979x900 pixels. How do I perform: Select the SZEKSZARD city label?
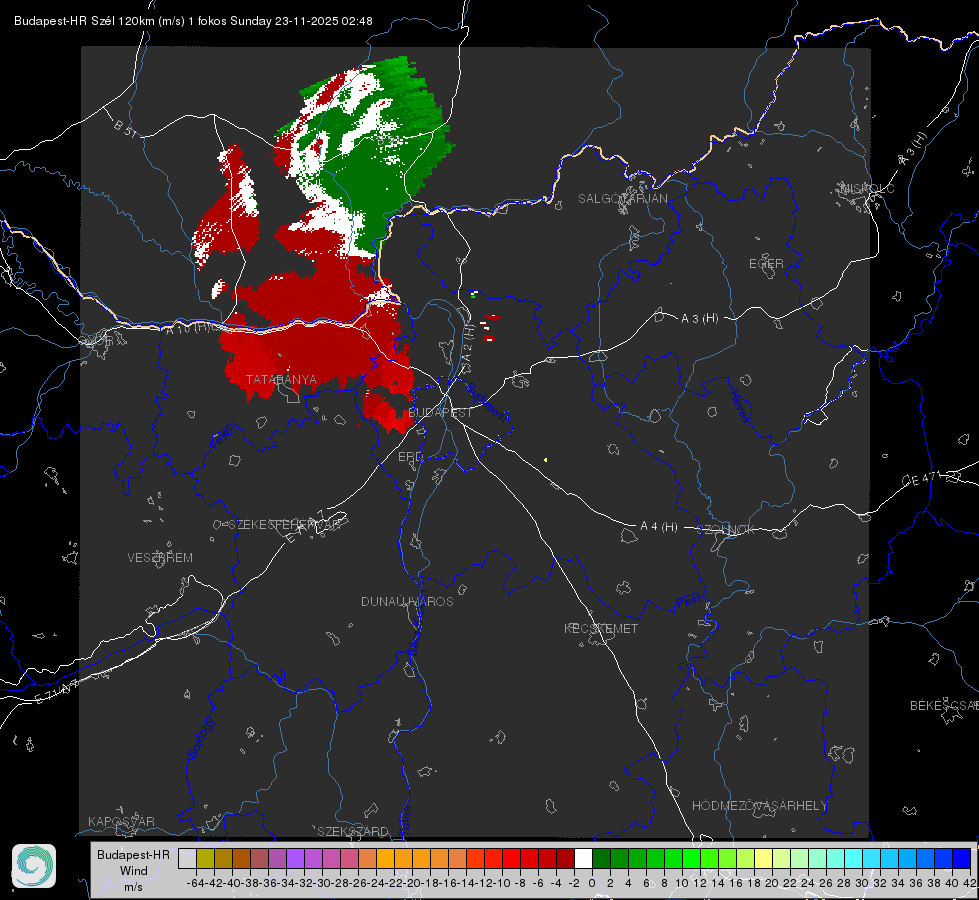(353, 831)
